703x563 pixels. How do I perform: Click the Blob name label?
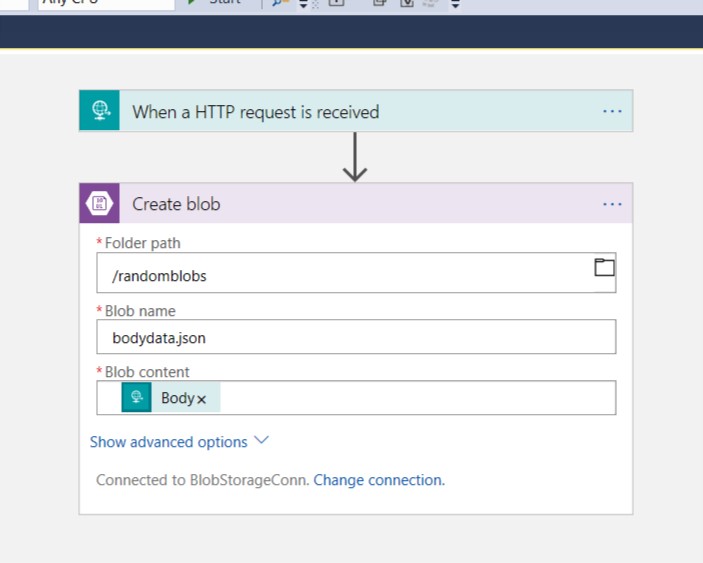click(140, 311)
